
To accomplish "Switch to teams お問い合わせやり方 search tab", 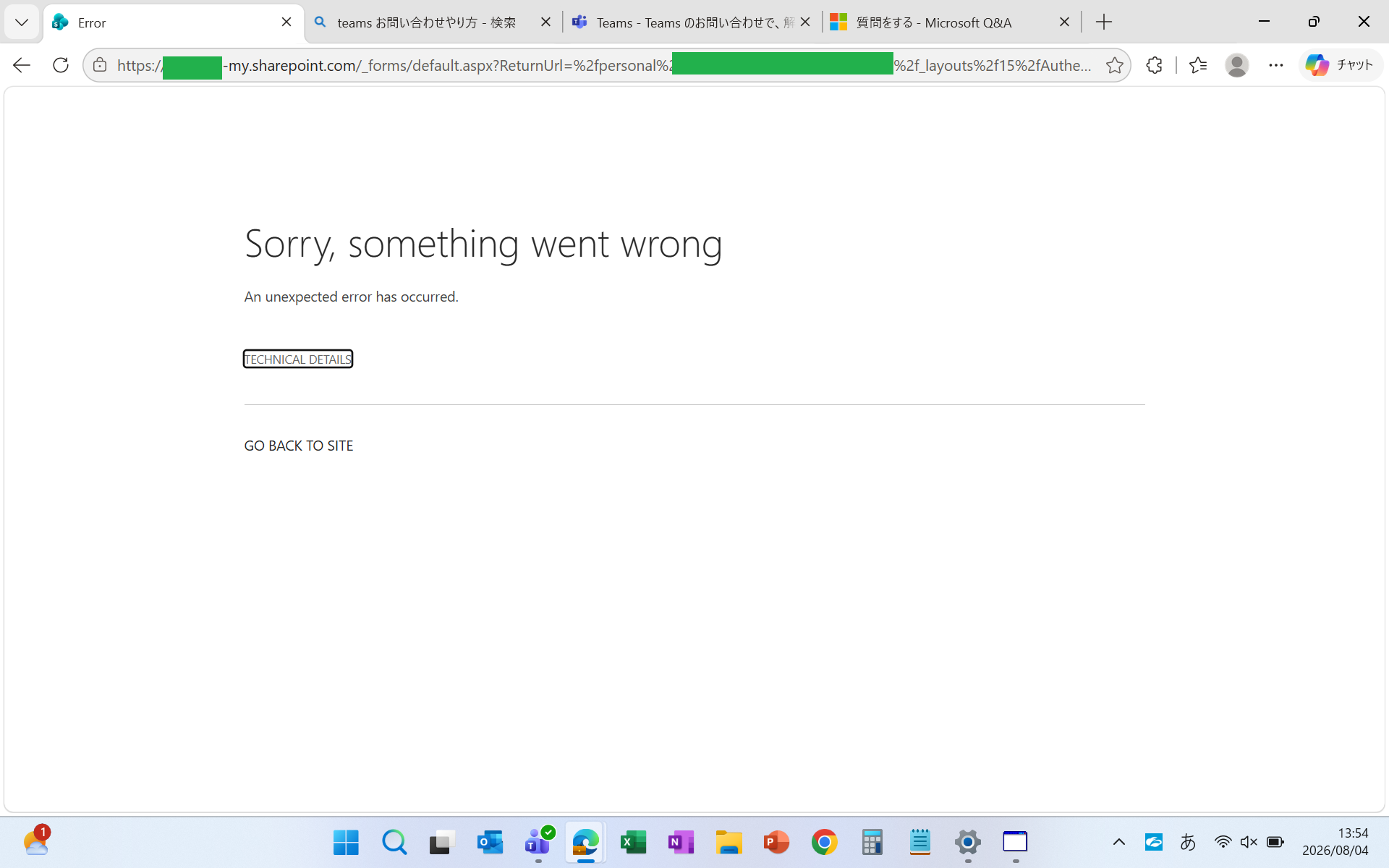I will tap(427, 22).
